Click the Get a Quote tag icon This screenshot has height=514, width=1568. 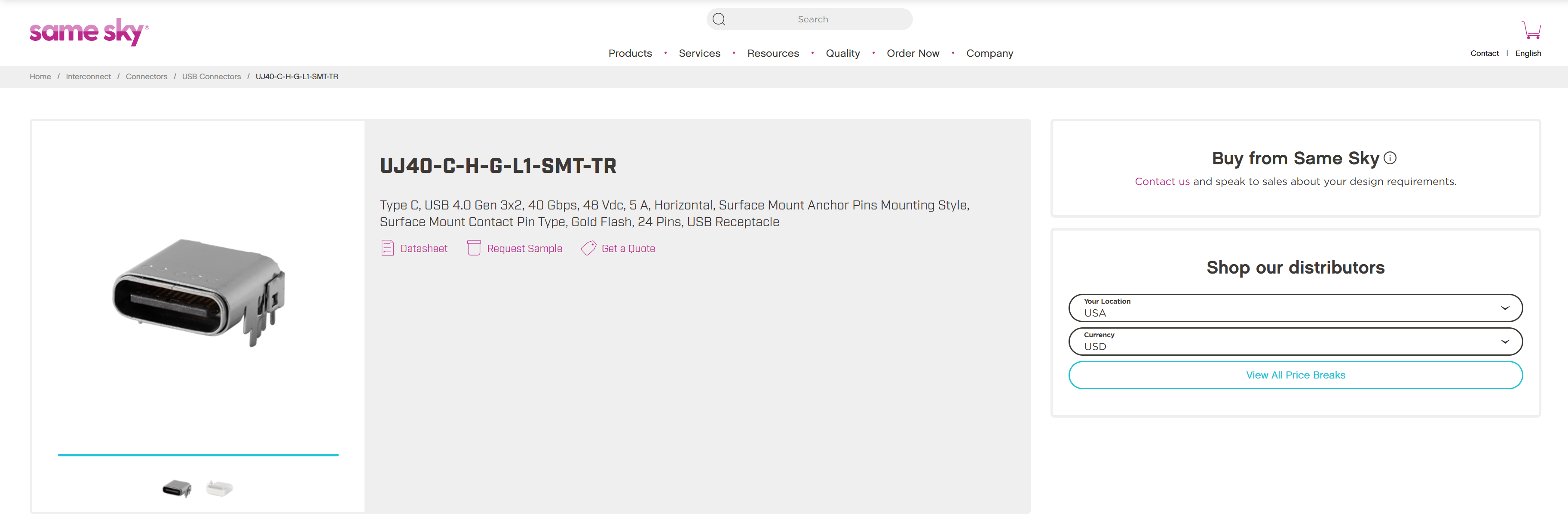pyautogui.click(x=588, y=248)
